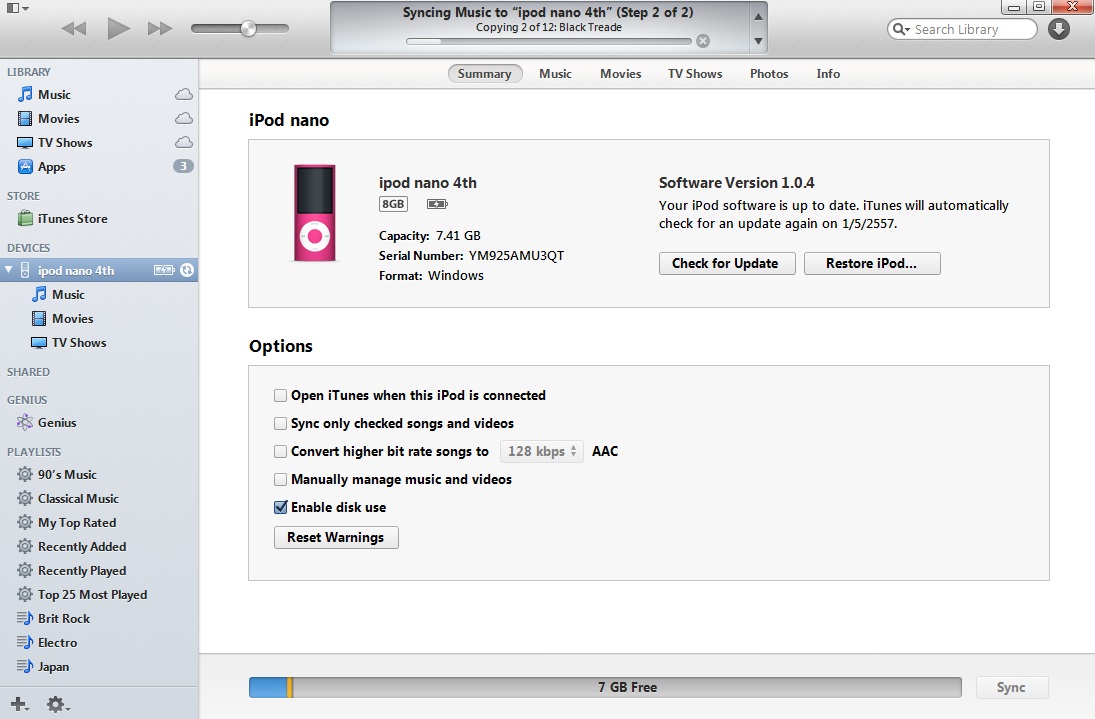
Task: Click the Reset Warnings button
Action: click(x=336, y=538)
